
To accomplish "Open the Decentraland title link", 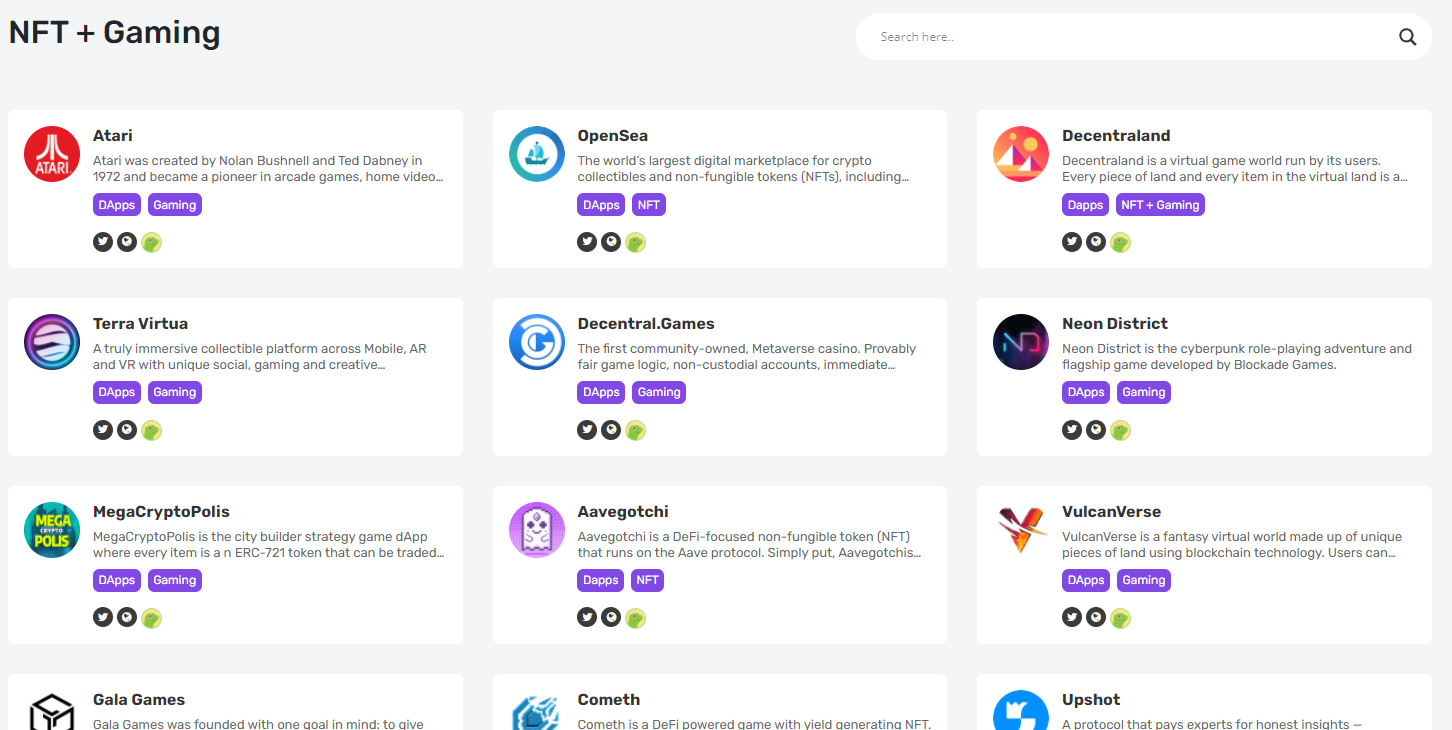I will pos(1116,136).
